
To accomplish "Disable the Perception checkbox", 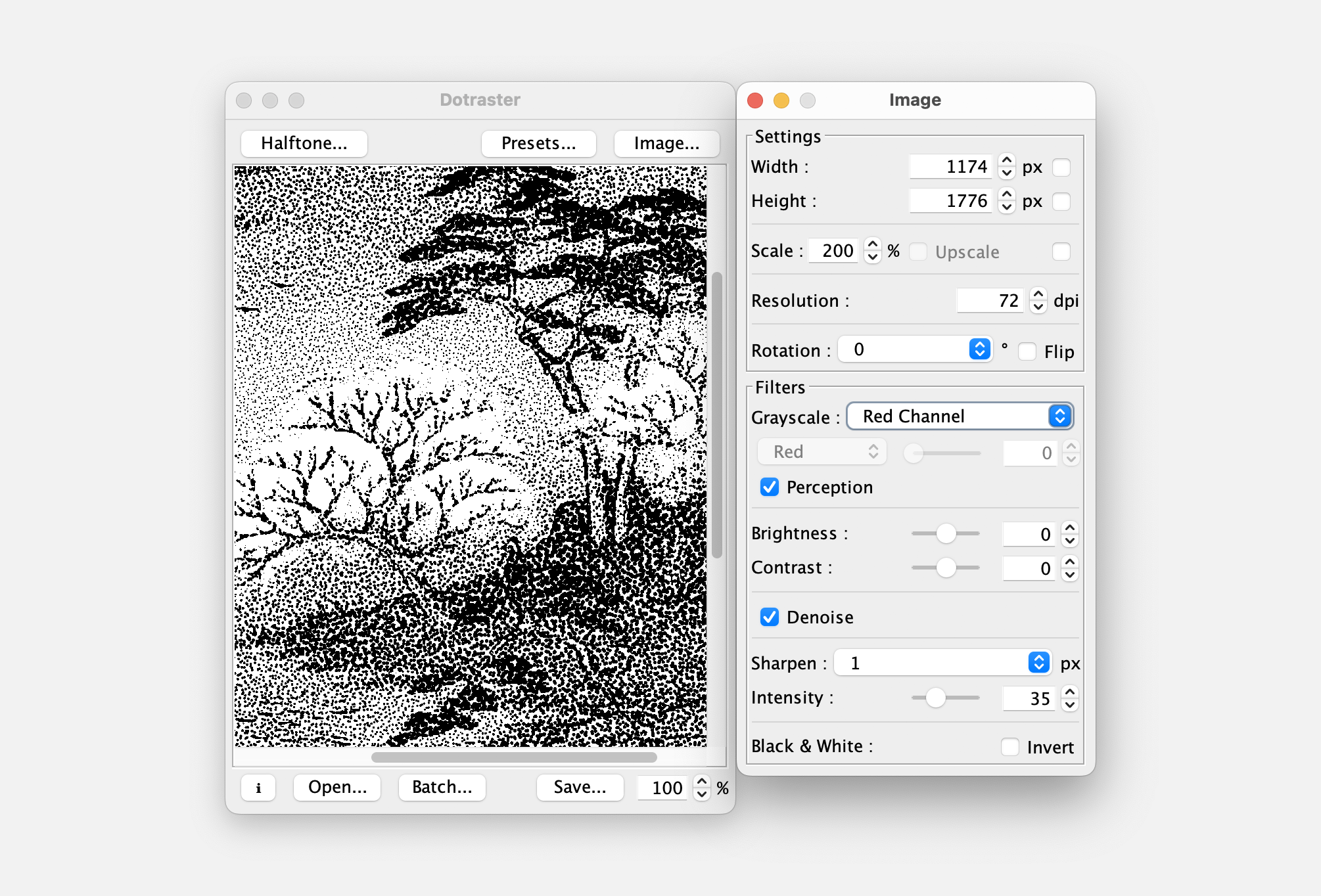I will (769, 487).
